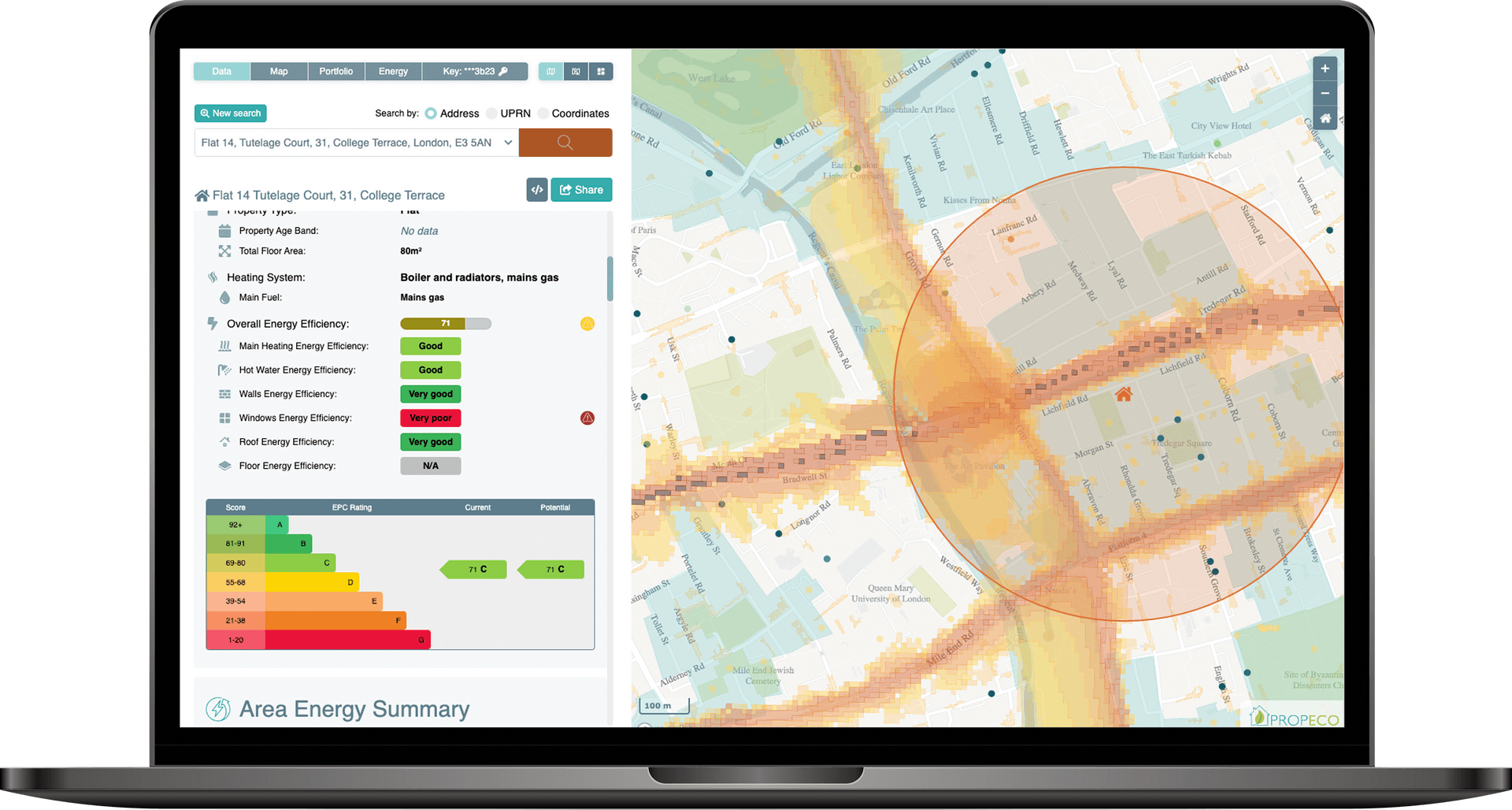Click the Very poor windows badge
This screenshot has height=810, width=1512.
coord(431,418)
